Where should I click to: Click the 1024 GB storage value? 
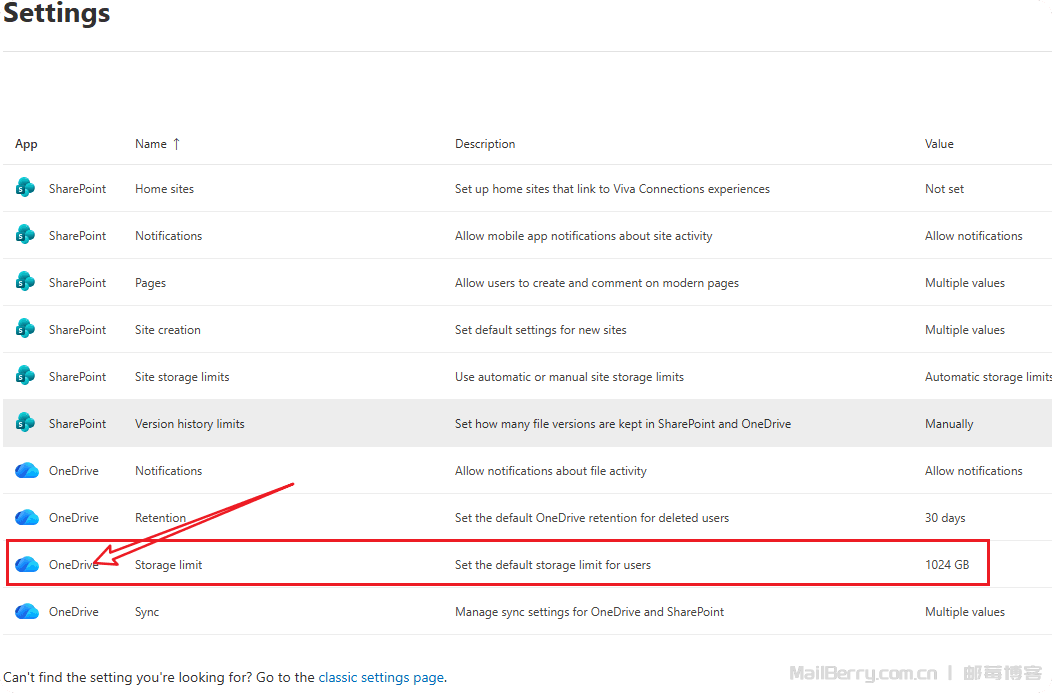[946, 565]
